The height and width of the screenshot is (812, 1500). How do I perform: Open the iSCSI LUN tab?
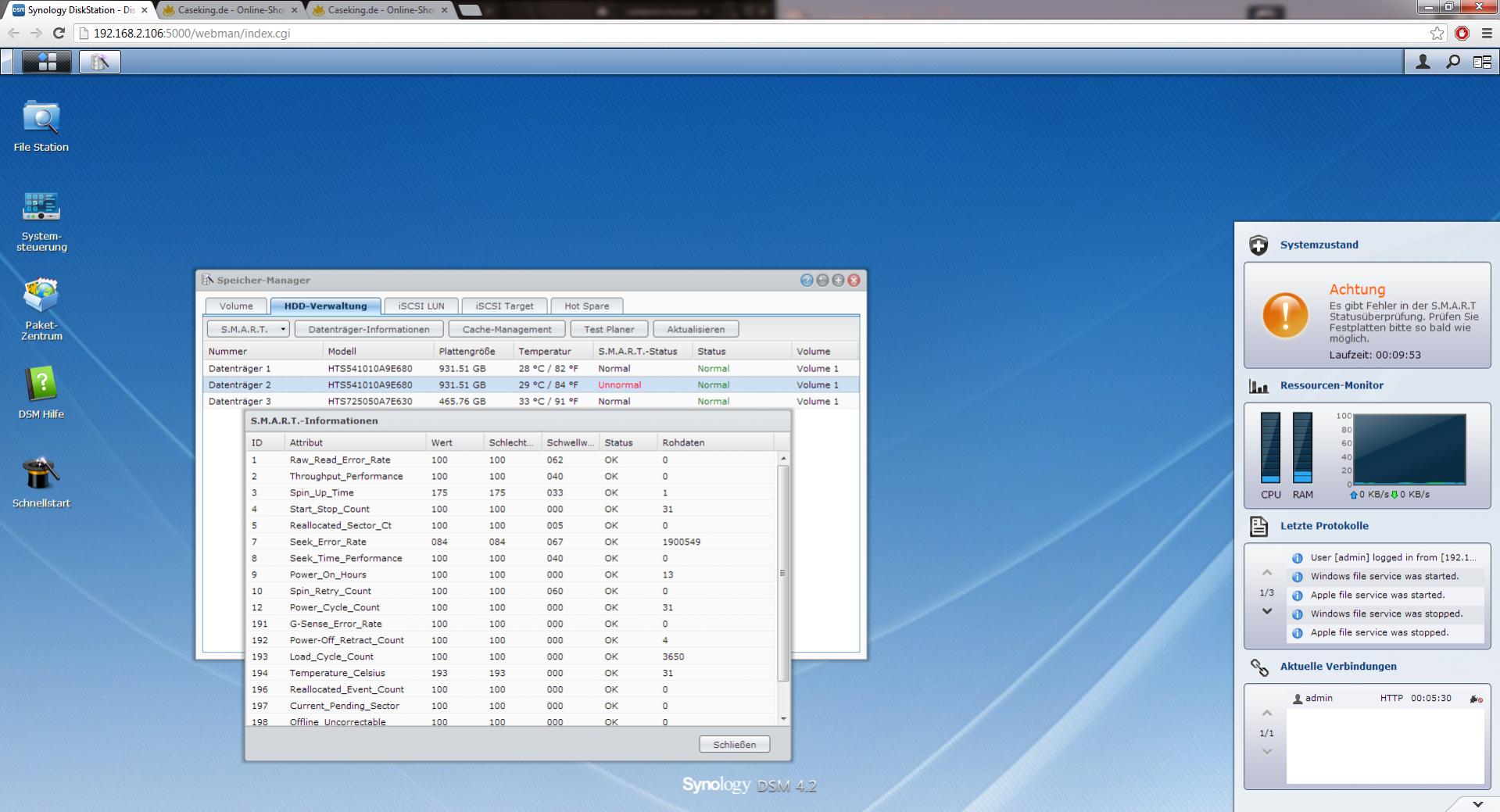[x=421, y=306]
